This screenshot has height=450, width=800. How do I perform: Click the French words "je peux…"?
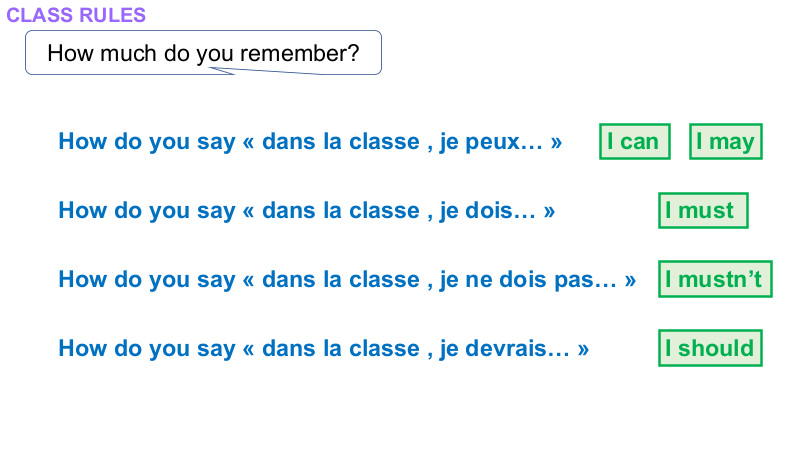tap(490, 142)
